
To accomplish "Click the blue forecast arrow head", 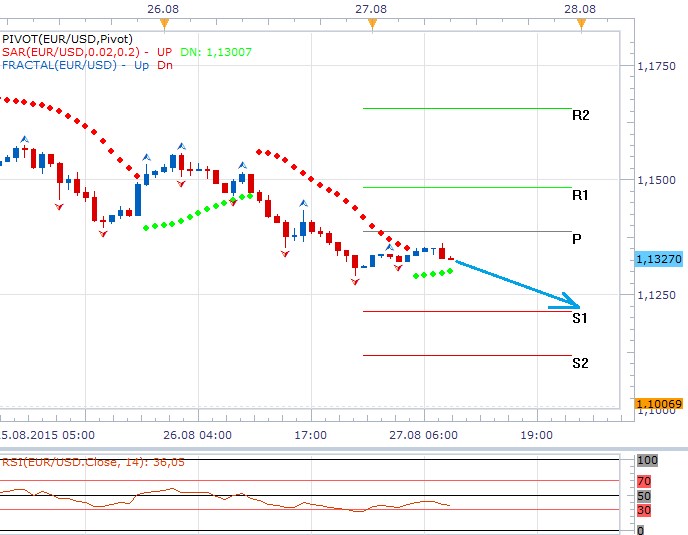I will [x=573, y=303].
